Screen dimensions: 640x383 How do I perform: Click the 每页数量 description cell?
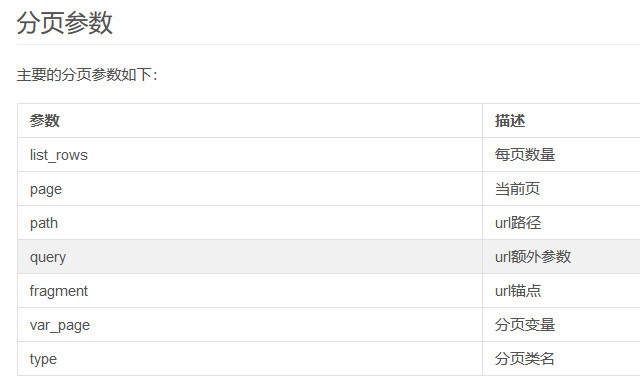(x=561, y=155)
